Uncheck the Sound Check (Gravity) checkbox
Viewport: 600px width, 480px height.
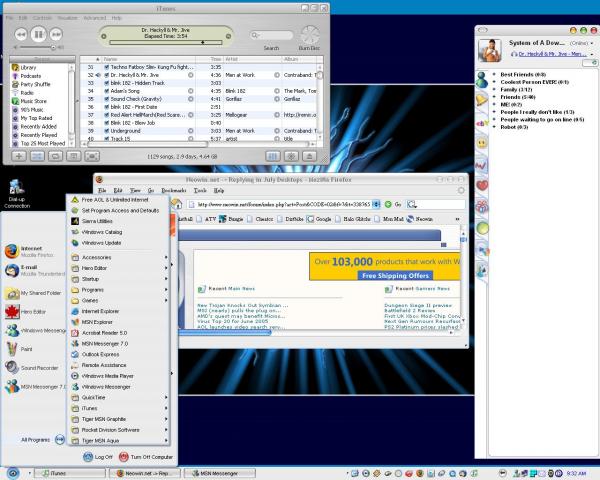tap(107, 99)
